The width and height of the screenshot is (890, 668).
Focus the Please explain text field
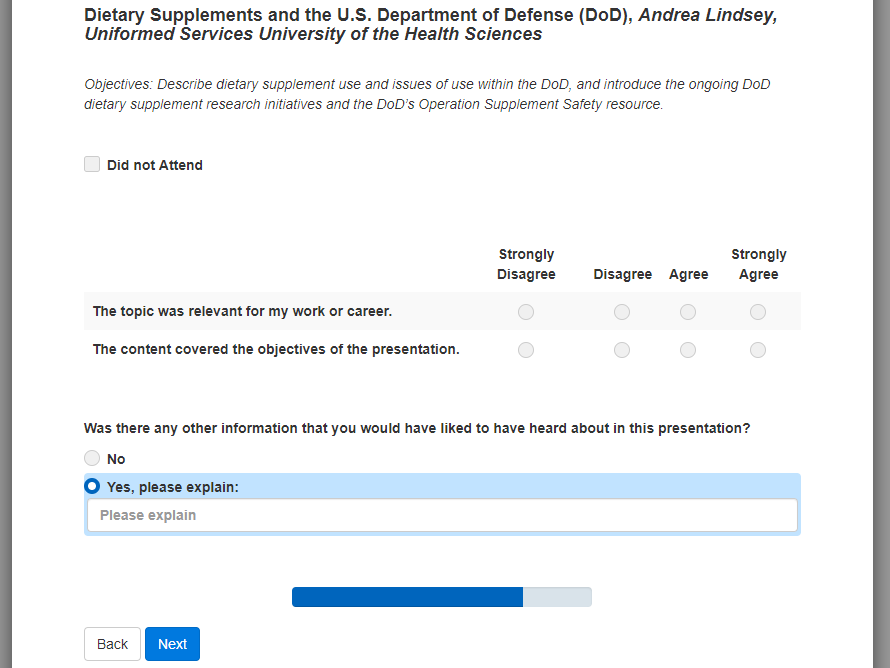[441, 515]
